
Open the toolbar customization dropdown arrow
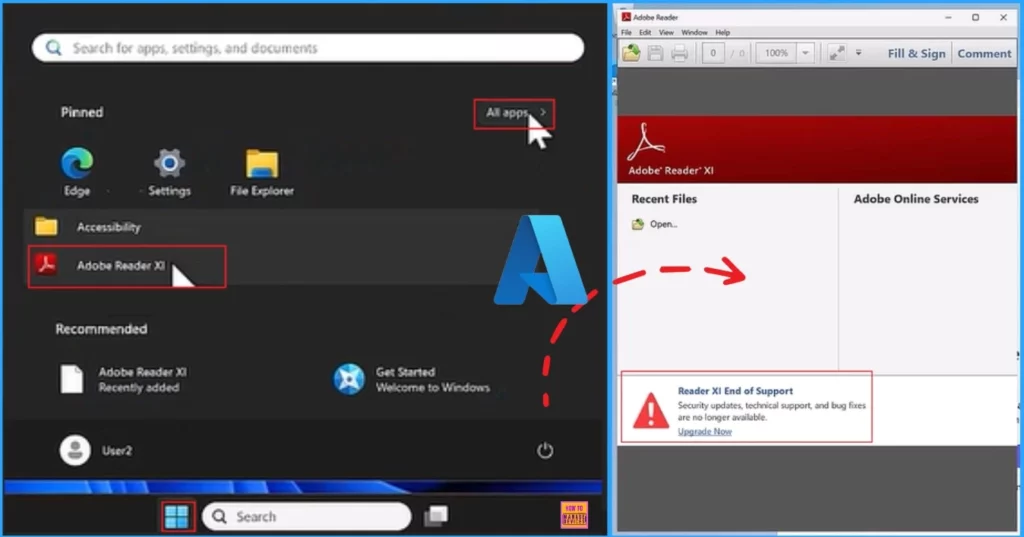pyautogui.click(x=859, y=53)
